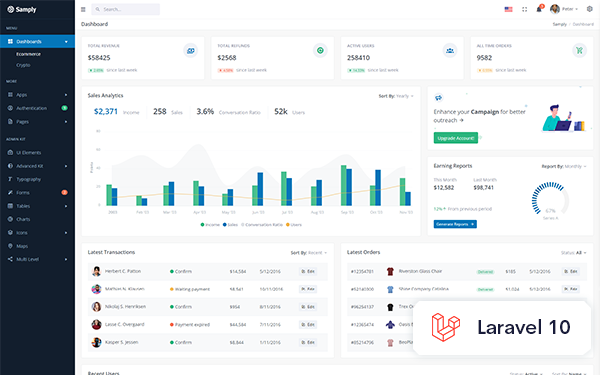Click the Enhance your Campaign link
Image resolution: width=600 pixels, height=375 pixels.
(x=479, y=116)
